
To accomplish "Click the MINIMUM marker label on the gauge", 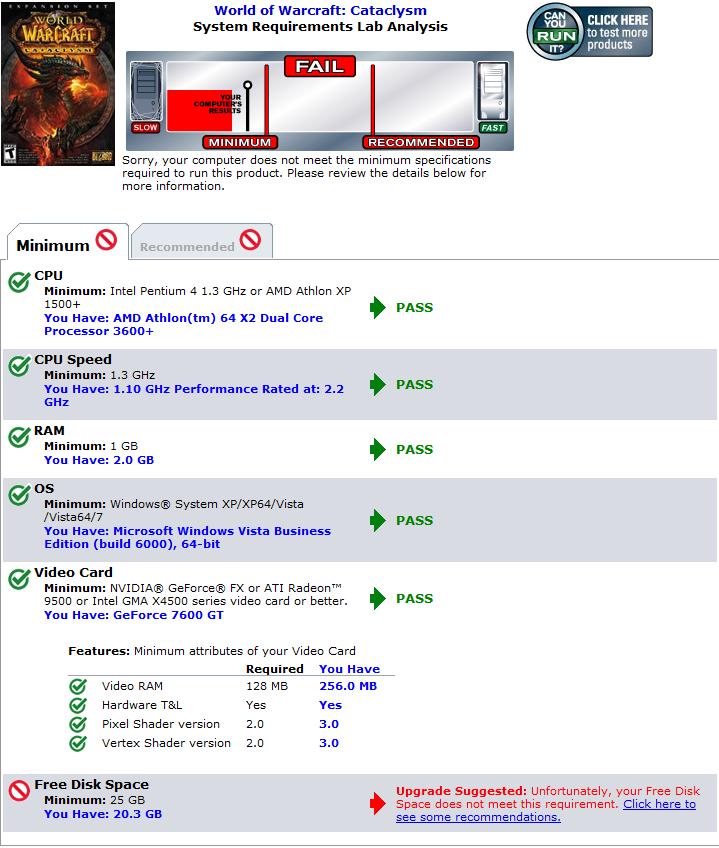I will tap(240, 142).
